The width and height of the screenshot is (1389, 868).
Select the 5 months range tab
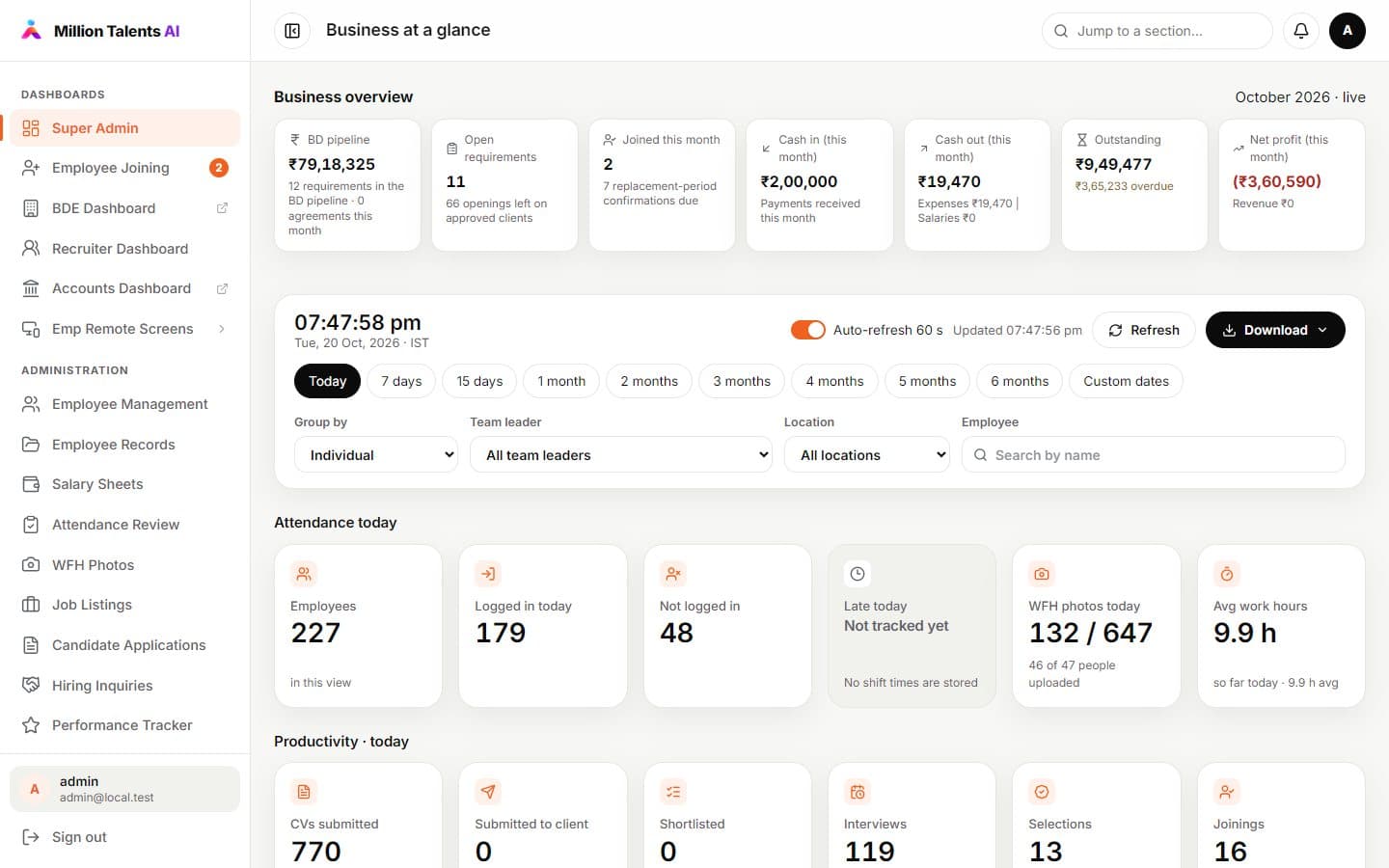pyautogui.click(x=928, y=381)
